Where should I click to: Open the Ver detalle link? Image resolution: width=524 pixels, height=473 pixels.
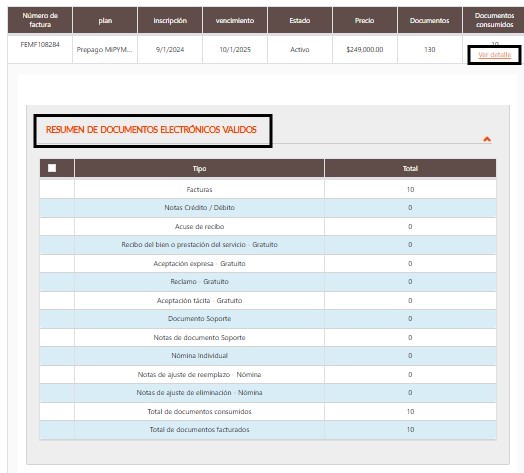(494, 55)
